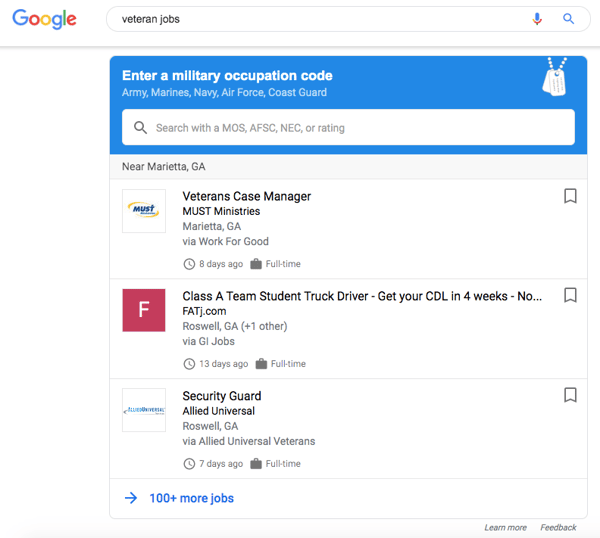Click 'Army, Marines, Navy, Air Force, Coast Guard' subtitle
The height and width of the screenshot is (538, 600).
224,93
